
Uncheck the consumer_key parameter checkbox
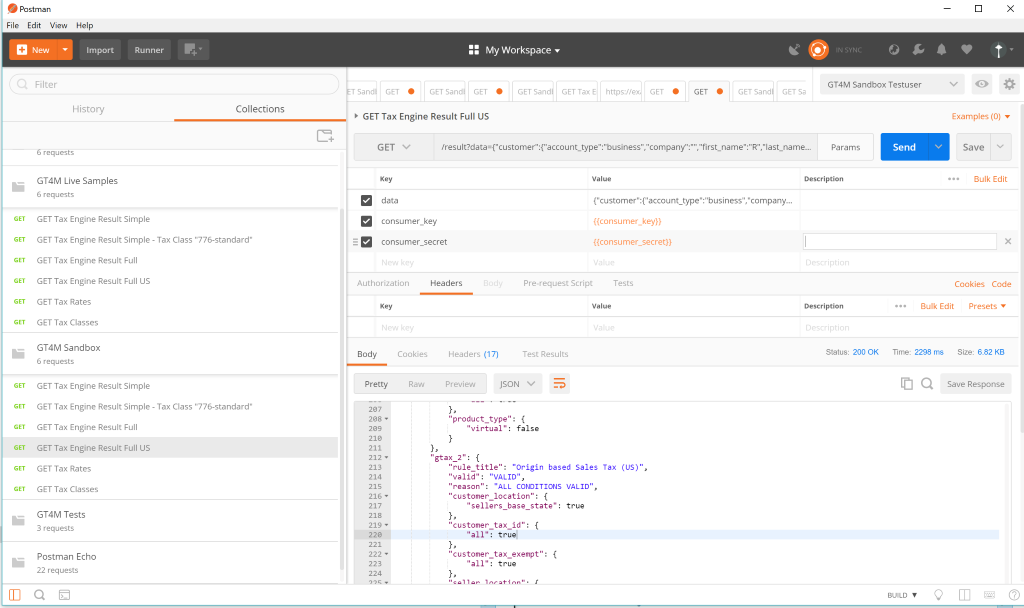[x=366, y=221]
